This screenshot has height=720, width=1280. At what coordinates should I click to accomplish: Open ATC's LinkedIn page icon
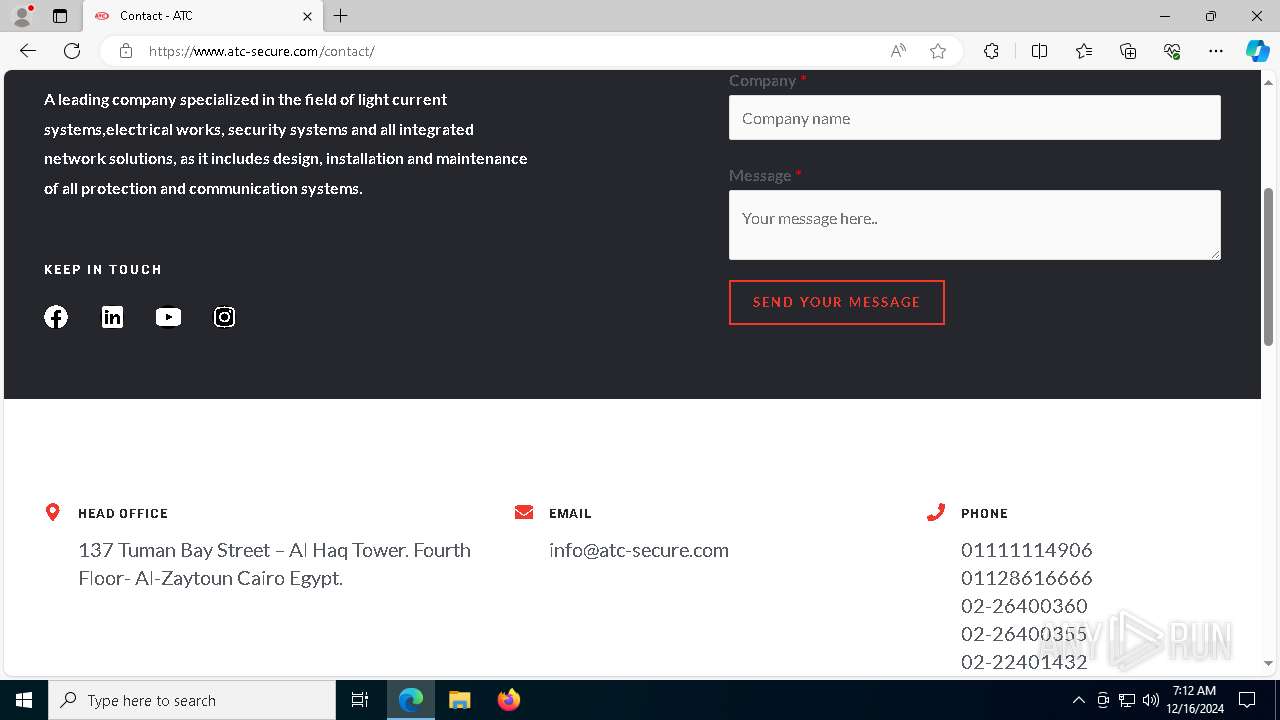[x=112, y=317]
